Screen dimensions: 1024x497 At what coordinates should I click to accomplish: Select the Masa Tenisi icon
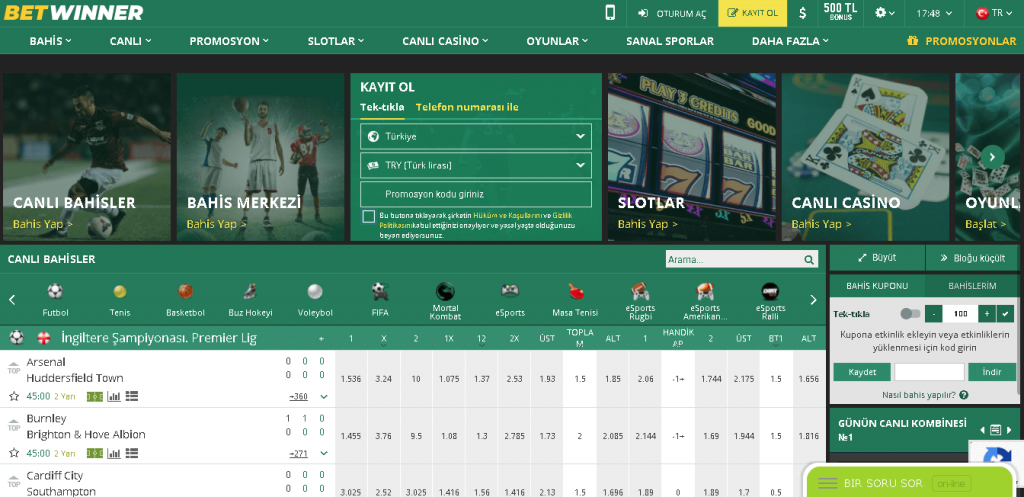pyautogui.click(x=575, y=291)
